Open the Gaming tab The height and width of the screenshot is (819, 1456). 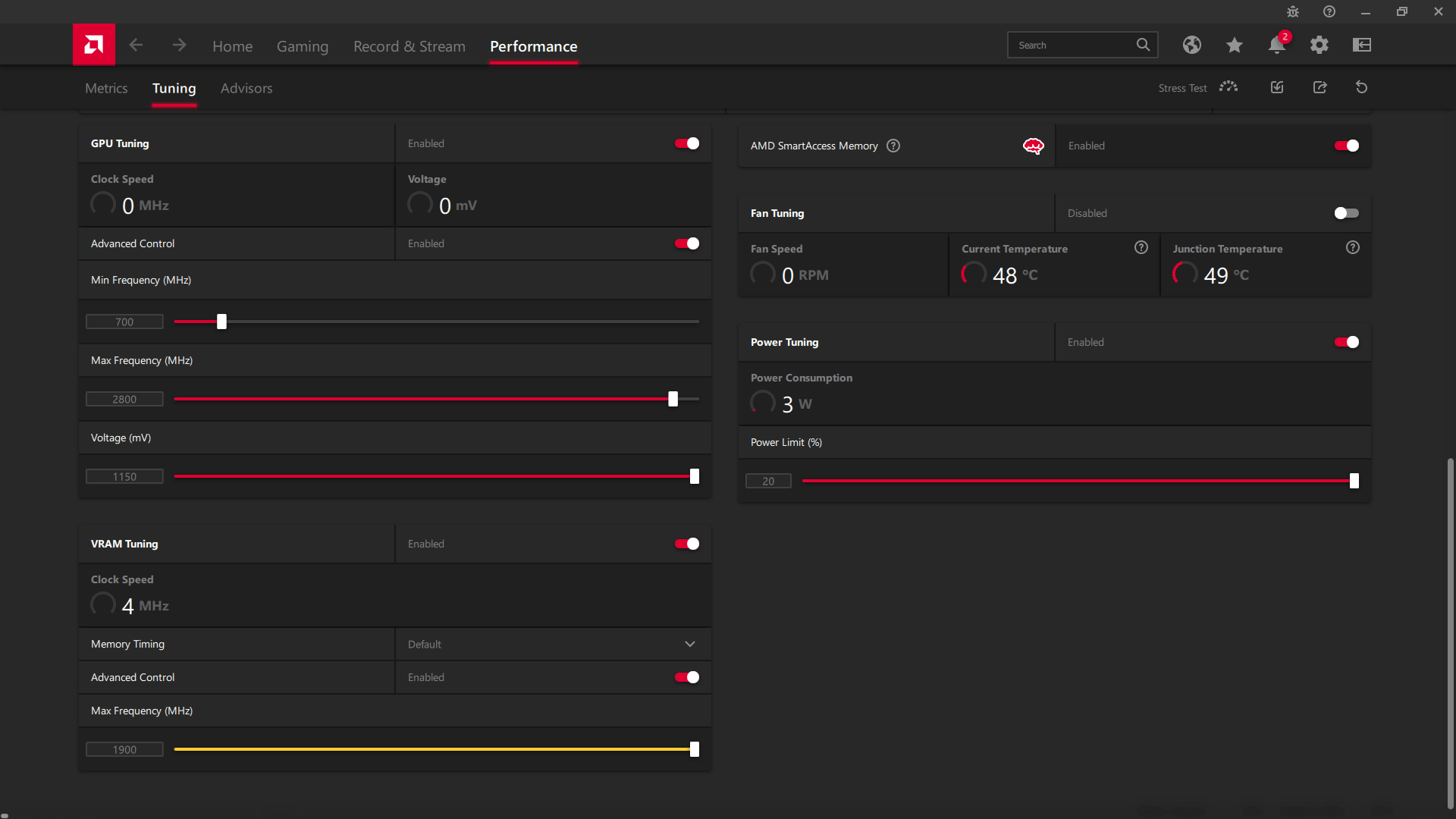pos(302,46)
